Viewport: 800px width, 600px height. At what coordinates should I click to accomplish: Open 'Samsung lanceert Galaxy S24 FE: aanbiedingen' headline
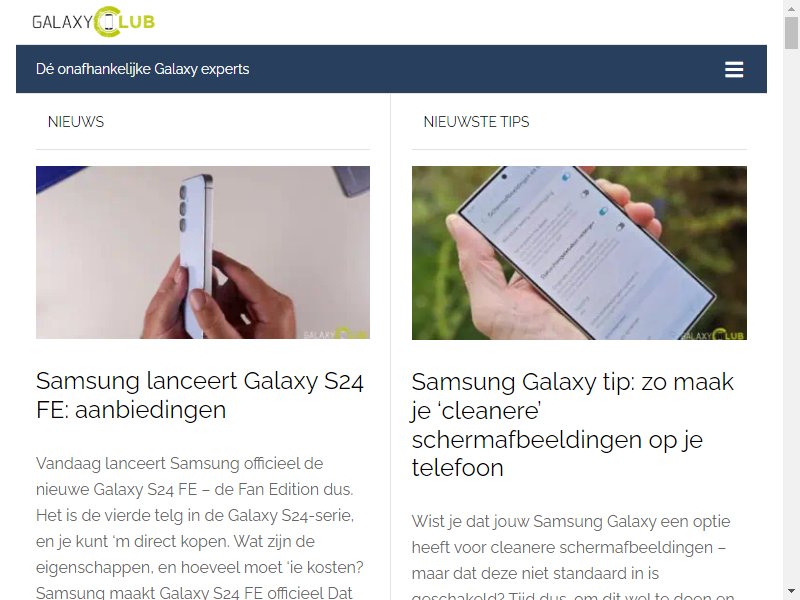[x=199, y=395]
